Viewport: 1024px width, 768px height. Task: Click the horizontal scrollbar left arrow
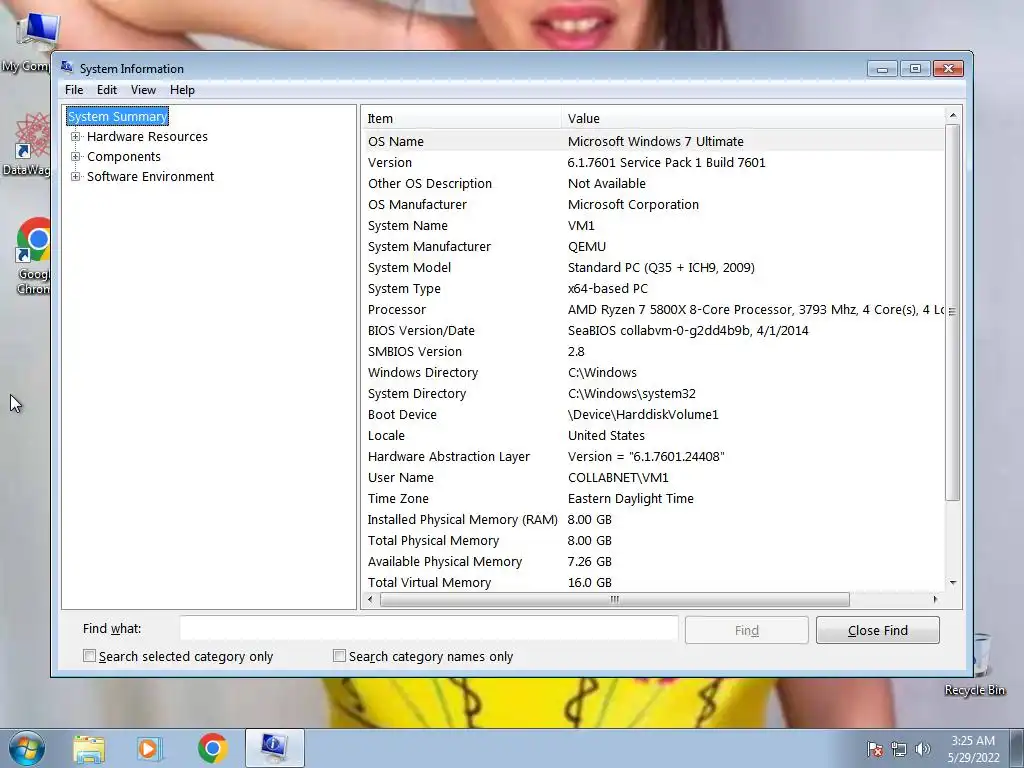(370, 599)
